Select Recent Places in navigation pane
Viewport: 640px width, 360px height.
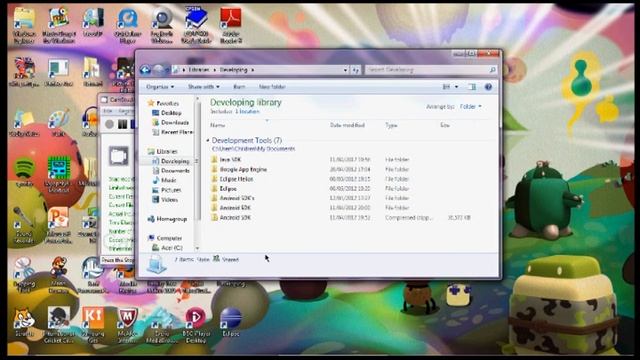click(177, 132)
